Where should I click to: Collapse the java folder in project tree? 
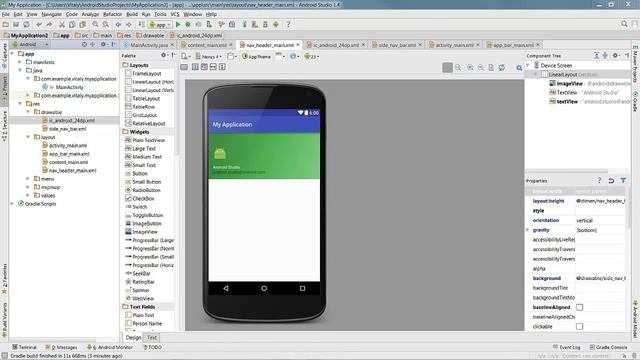(x=20, y=70)
